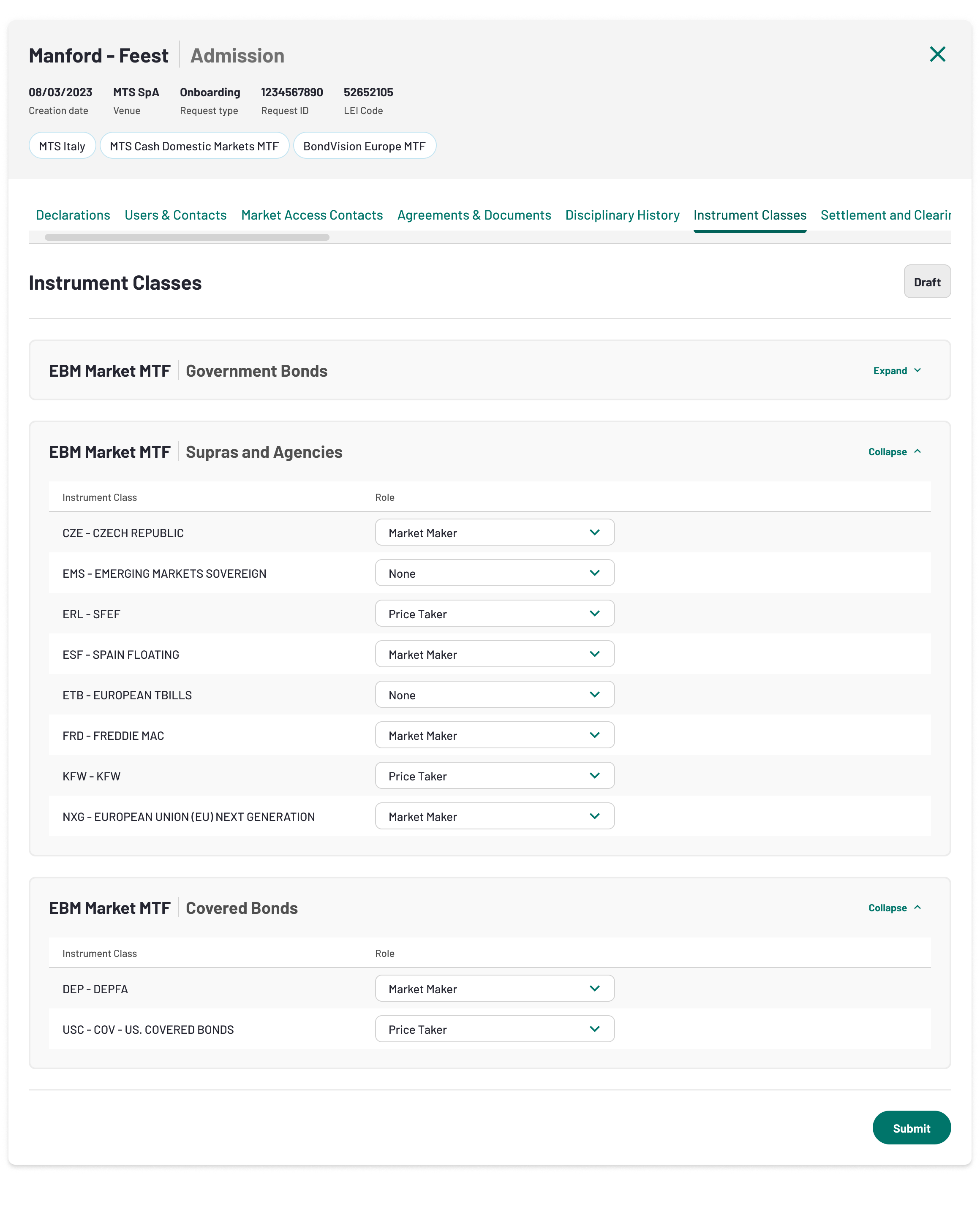Viewport: 980px width, 1212px height.
Task: Select the BondVision Europe MTF chip
Action: (364, 146)
